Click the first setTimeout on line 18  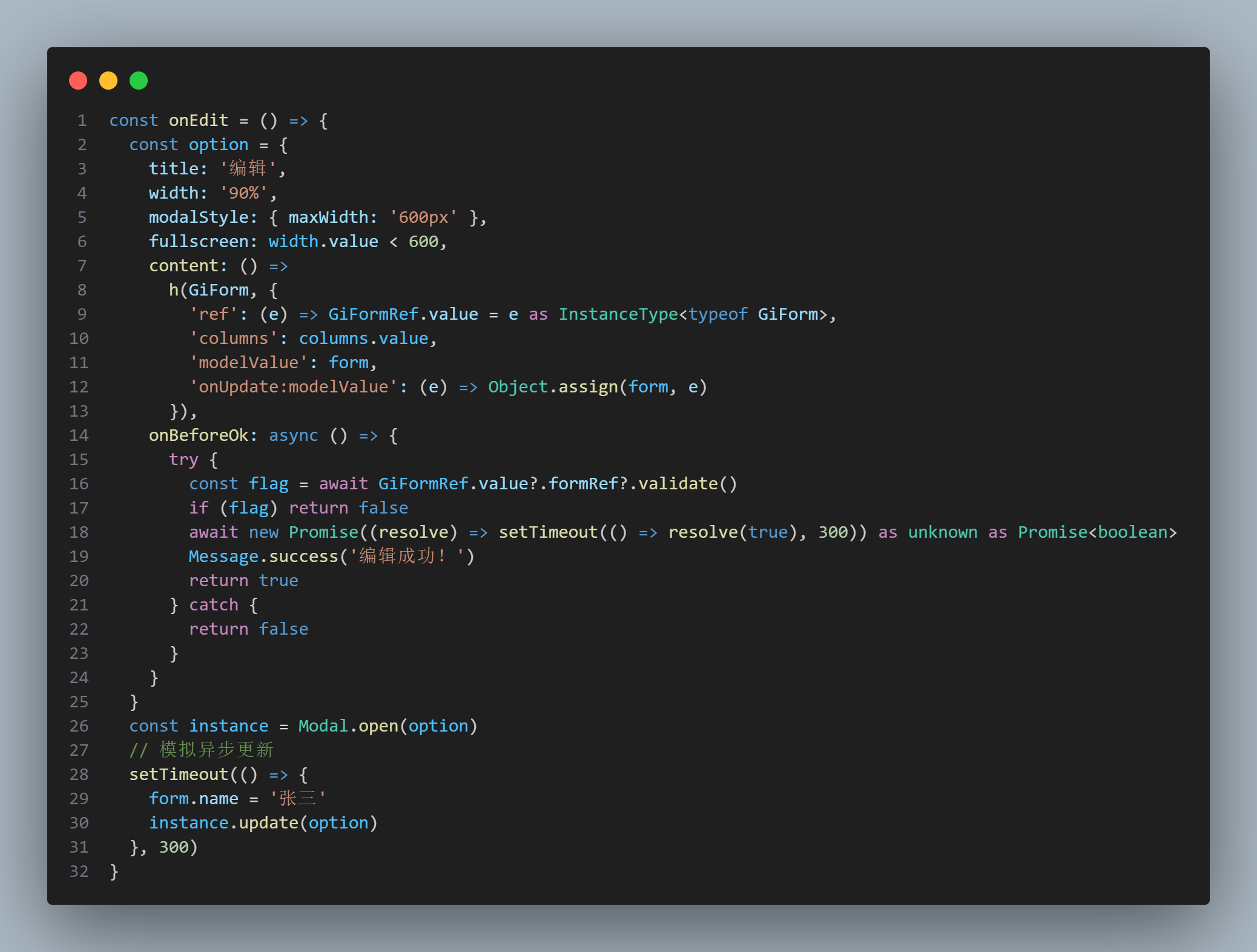point(549,532)
